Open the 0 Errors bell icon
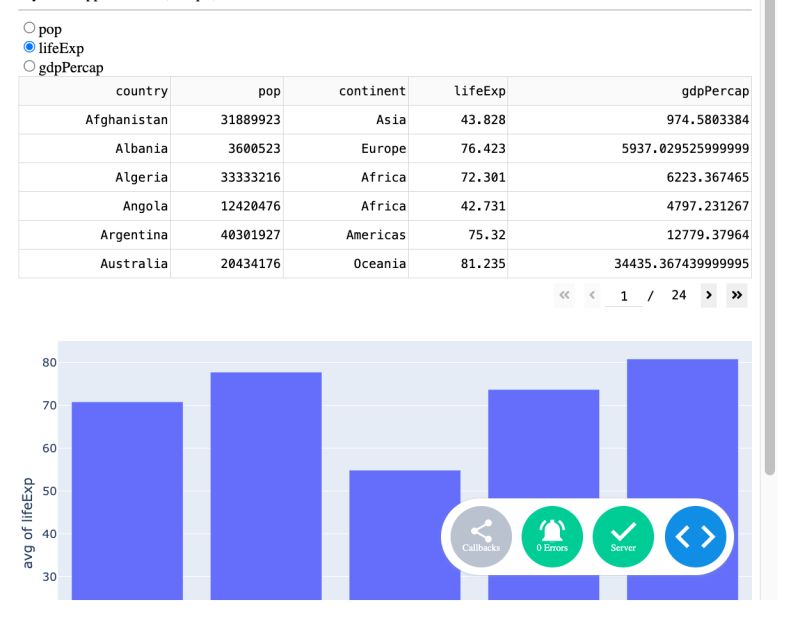 [x=552, y=536]
